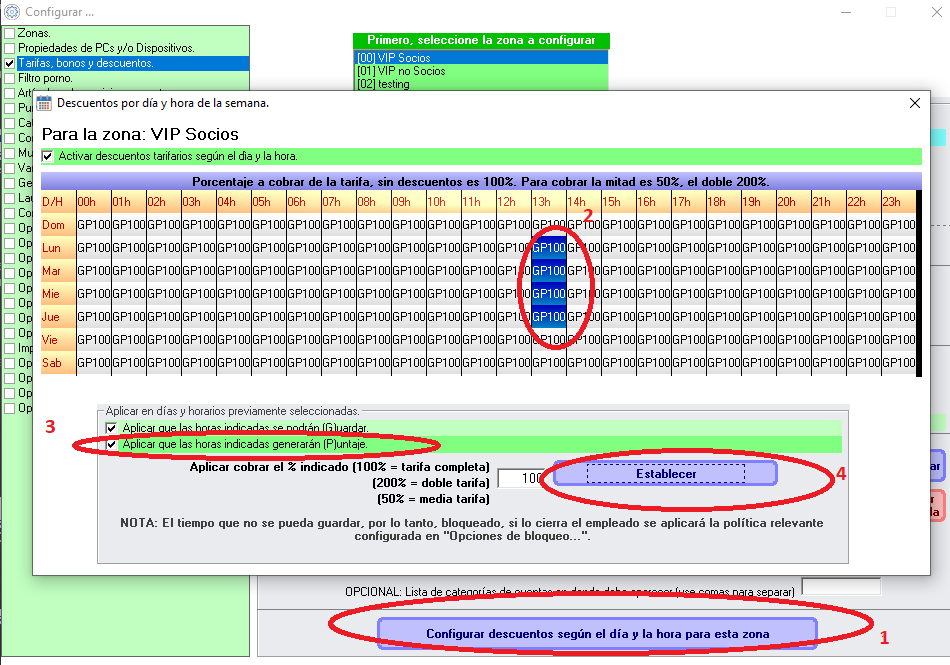Image resolution: width=950 pixels, height=665 pixels.
Task: Close the Descuentos por día y hora dialog
Action: click(915, 103)
